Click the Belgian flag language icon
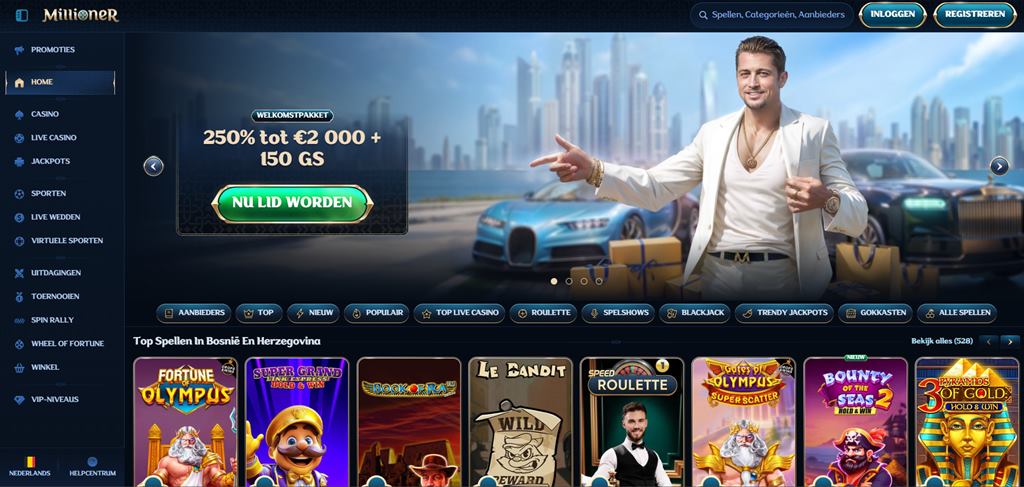Screen dimensions: 1024x487 pyautogui.click(x=29, y=462)
